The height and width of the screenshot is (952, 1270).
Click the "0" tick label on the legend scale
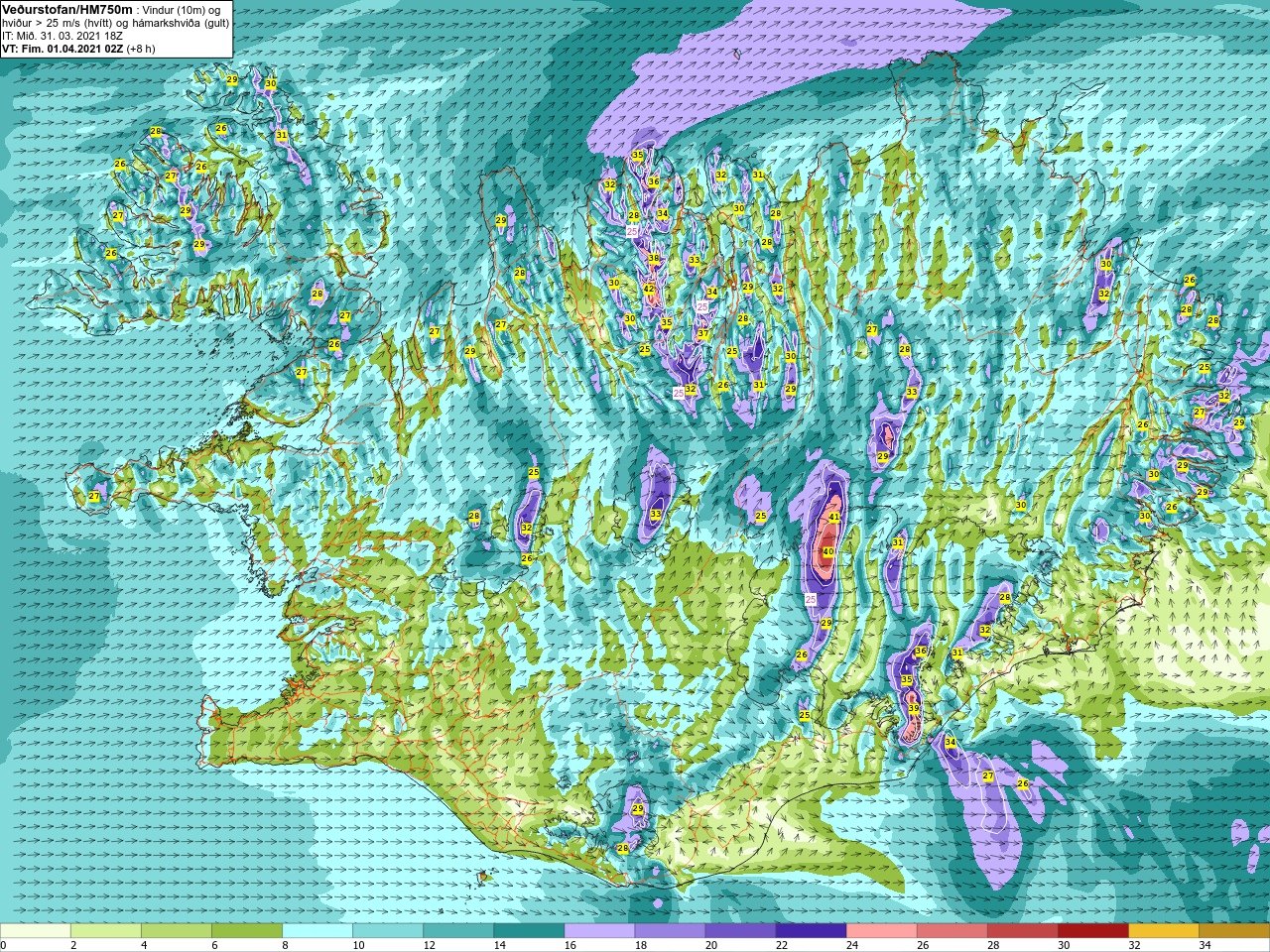[4, 945]
